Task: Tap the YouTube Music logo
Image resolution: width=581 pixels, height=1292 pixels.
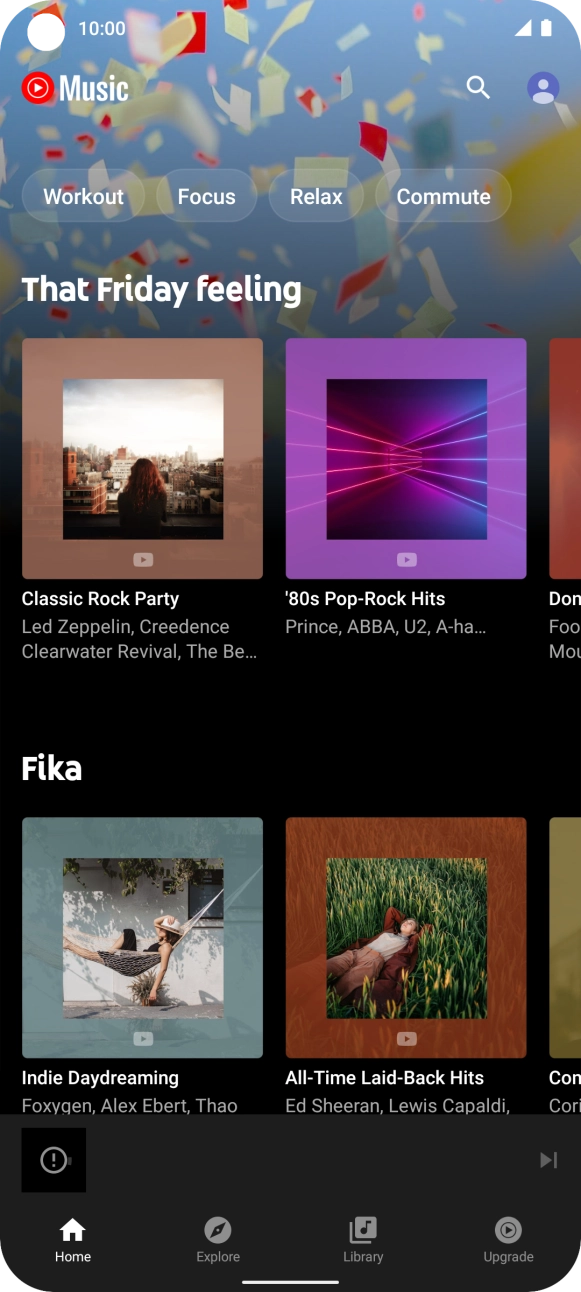Action: [75, 89]
